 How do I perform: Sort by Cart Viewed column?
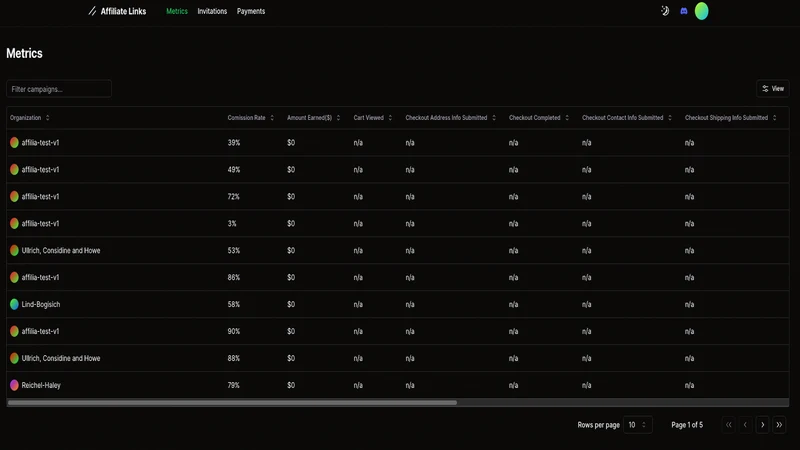[373, 118]
